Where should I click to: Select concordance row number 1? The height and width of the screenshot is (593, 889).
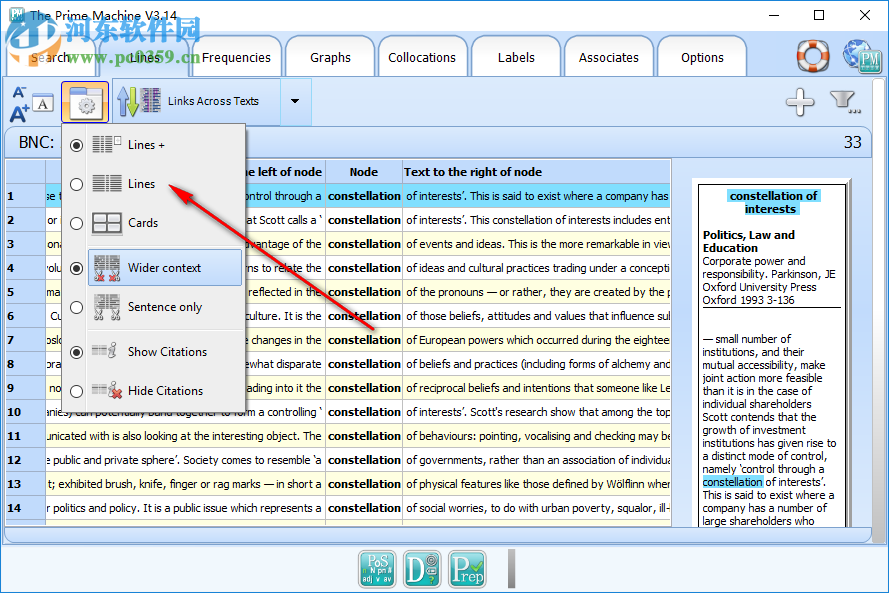click(26, 196)
